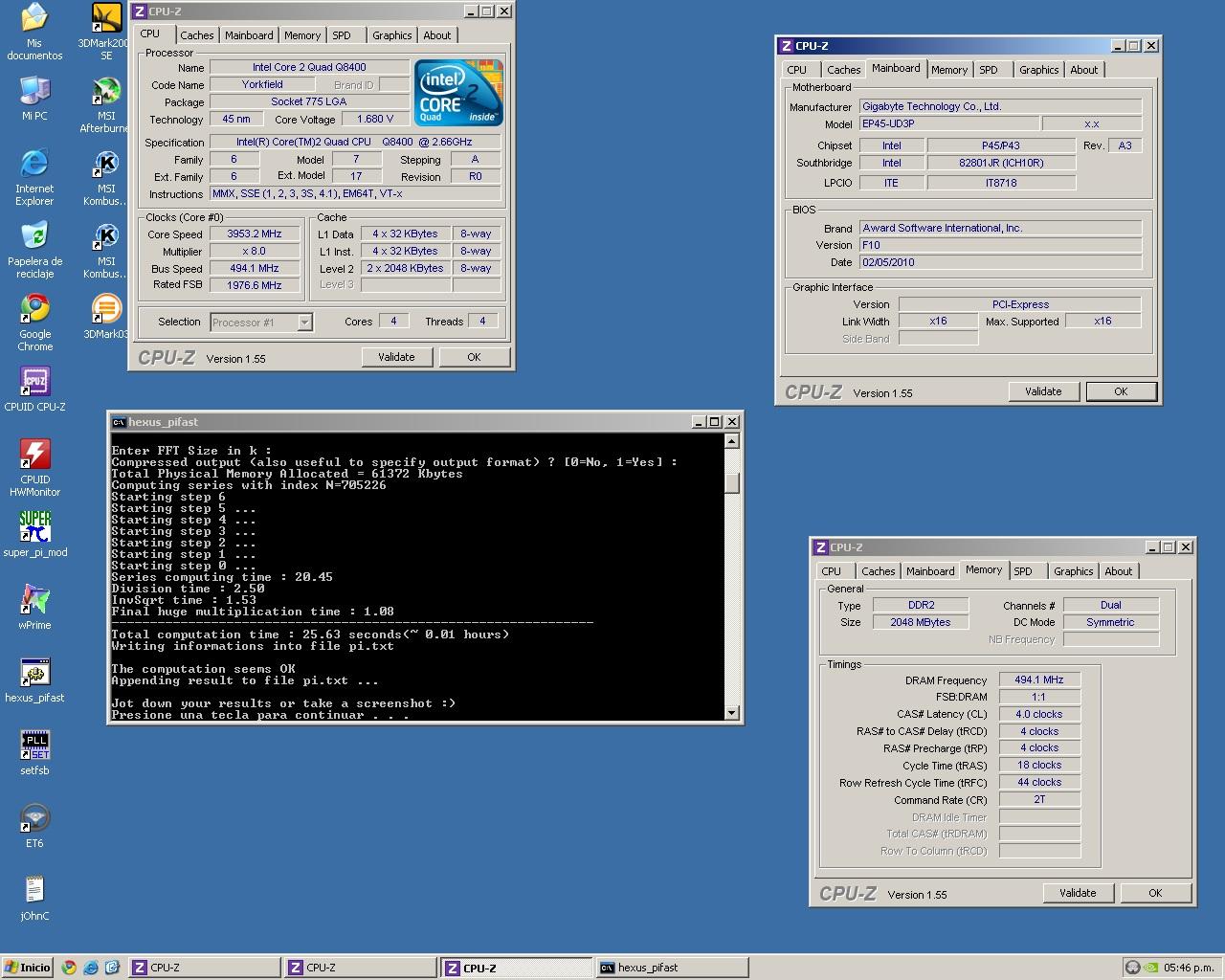
Task: Click OK in the memory Timings window
Action: [x=1155, y=893]
